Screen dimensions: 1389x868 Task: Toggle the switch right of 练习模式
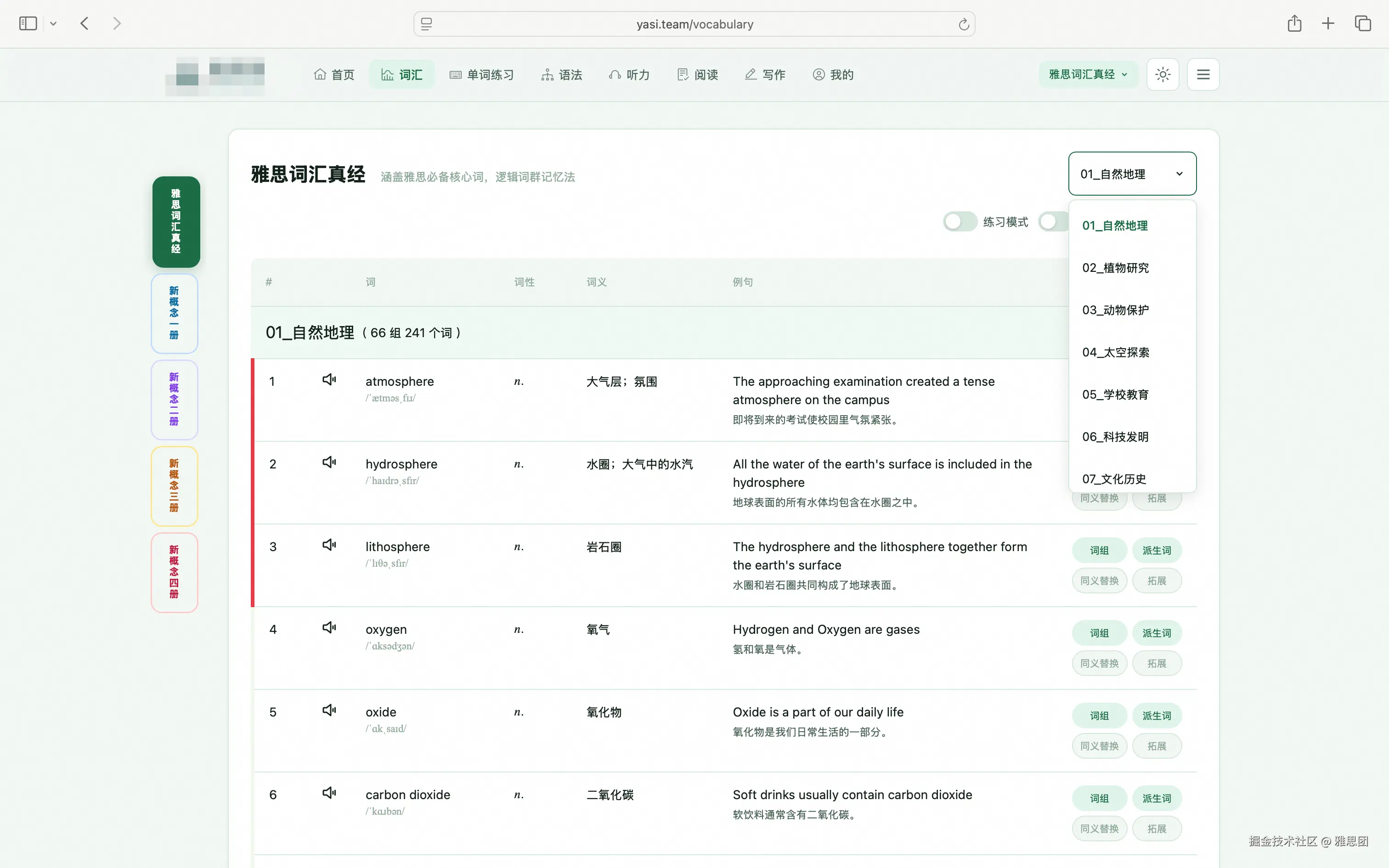click(x=1054, y=221)
